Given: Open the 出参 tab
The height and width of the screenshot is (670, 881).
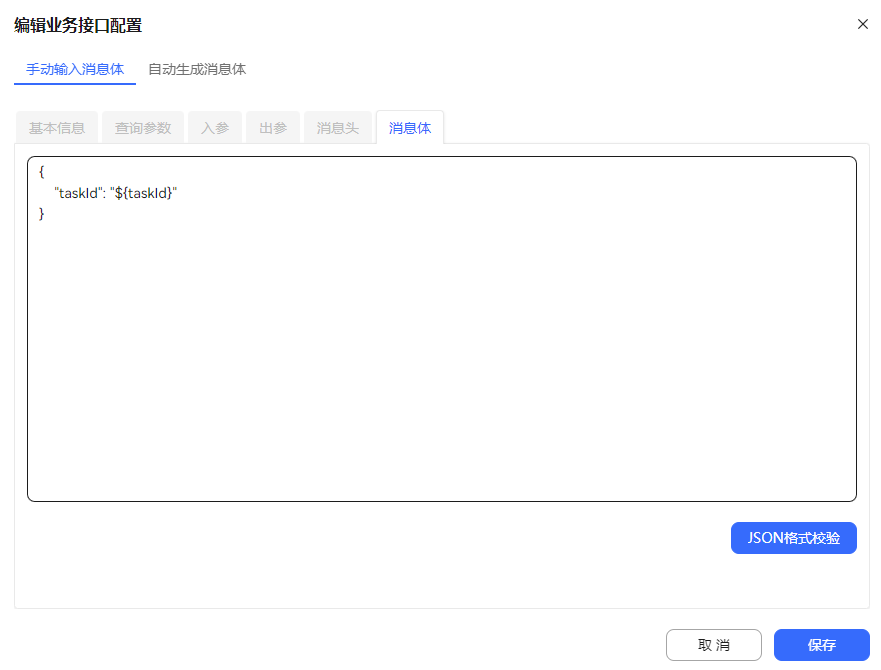Looking at the screenshot, I should pyautogui.click(x=273, y=128).
